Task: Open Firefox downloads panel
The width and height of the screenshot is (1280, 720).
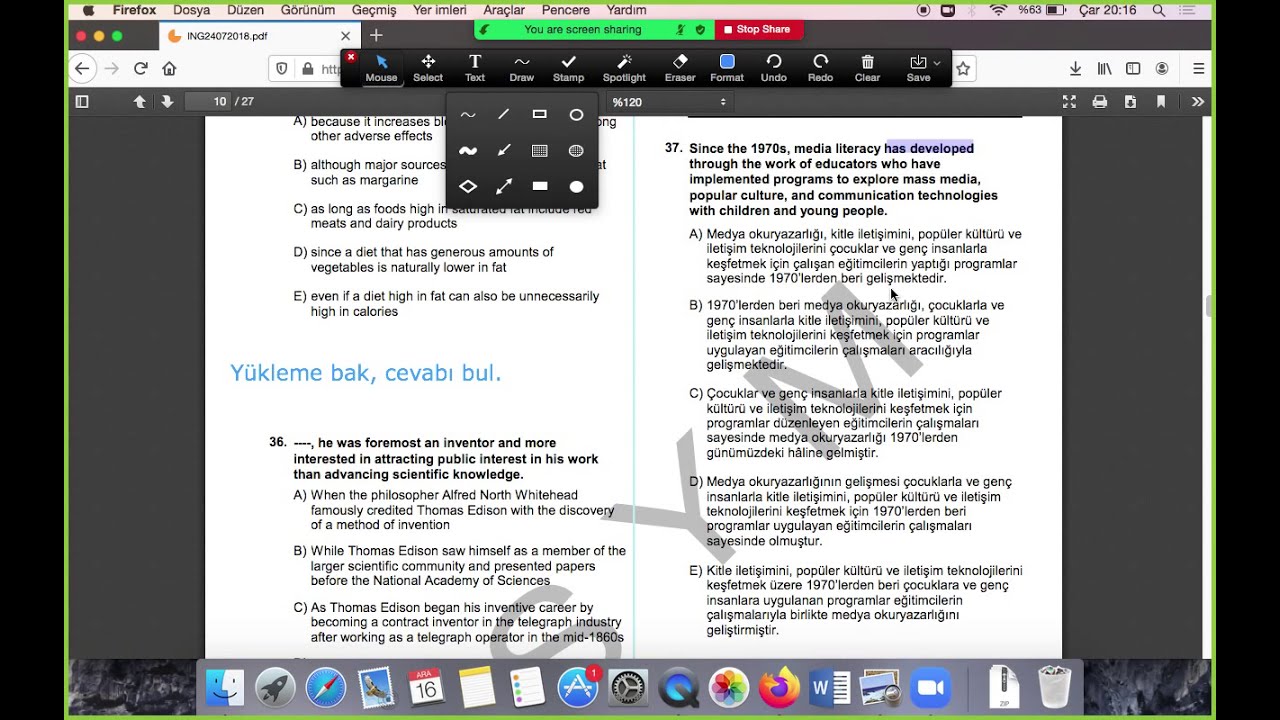Action: tap(1075, 69)
